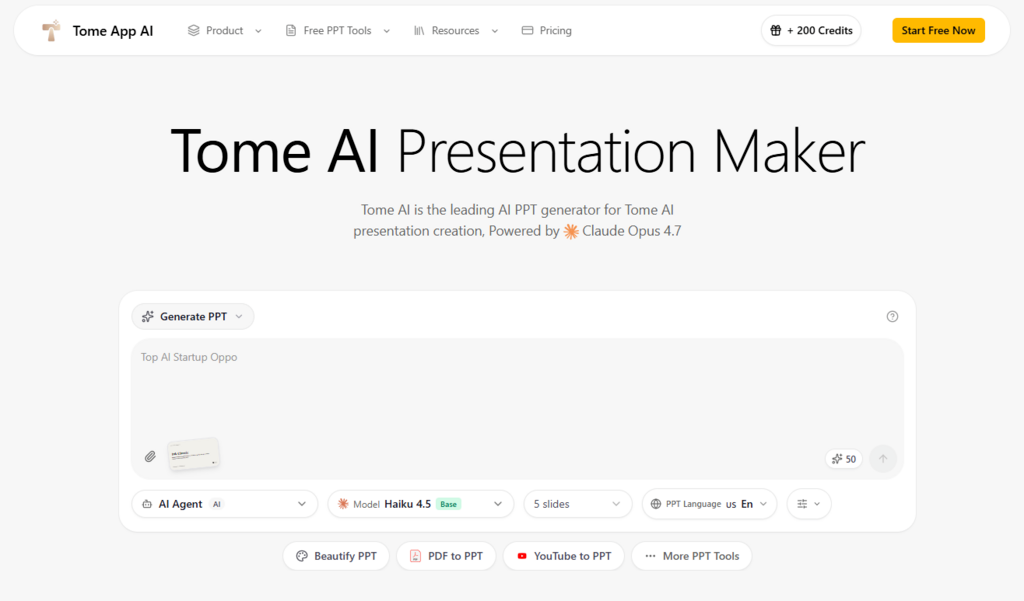Expand the Generate PPT mode dropdown
Viewport: 1024px width, 601px height.
tap(193, 317)
